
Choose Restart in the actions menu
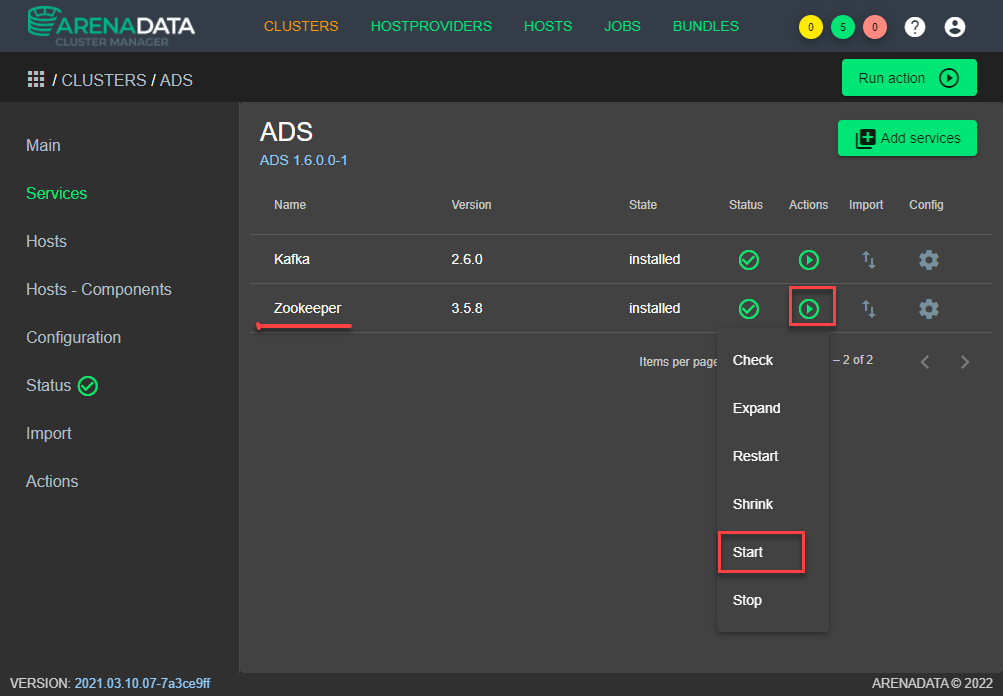coord(755,456)
